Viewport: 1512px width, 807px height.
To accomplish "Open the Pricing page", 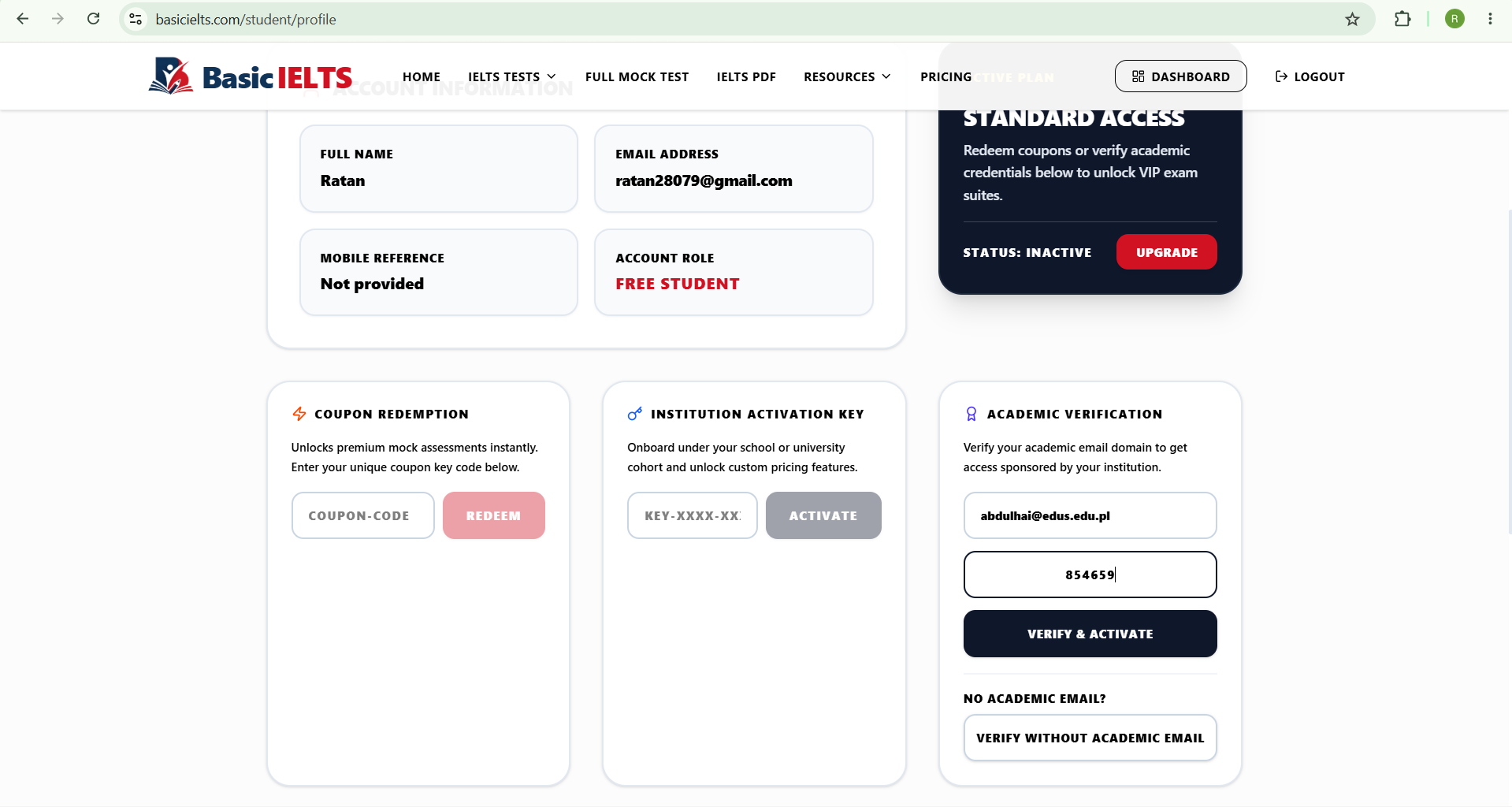I will point(945,76).
